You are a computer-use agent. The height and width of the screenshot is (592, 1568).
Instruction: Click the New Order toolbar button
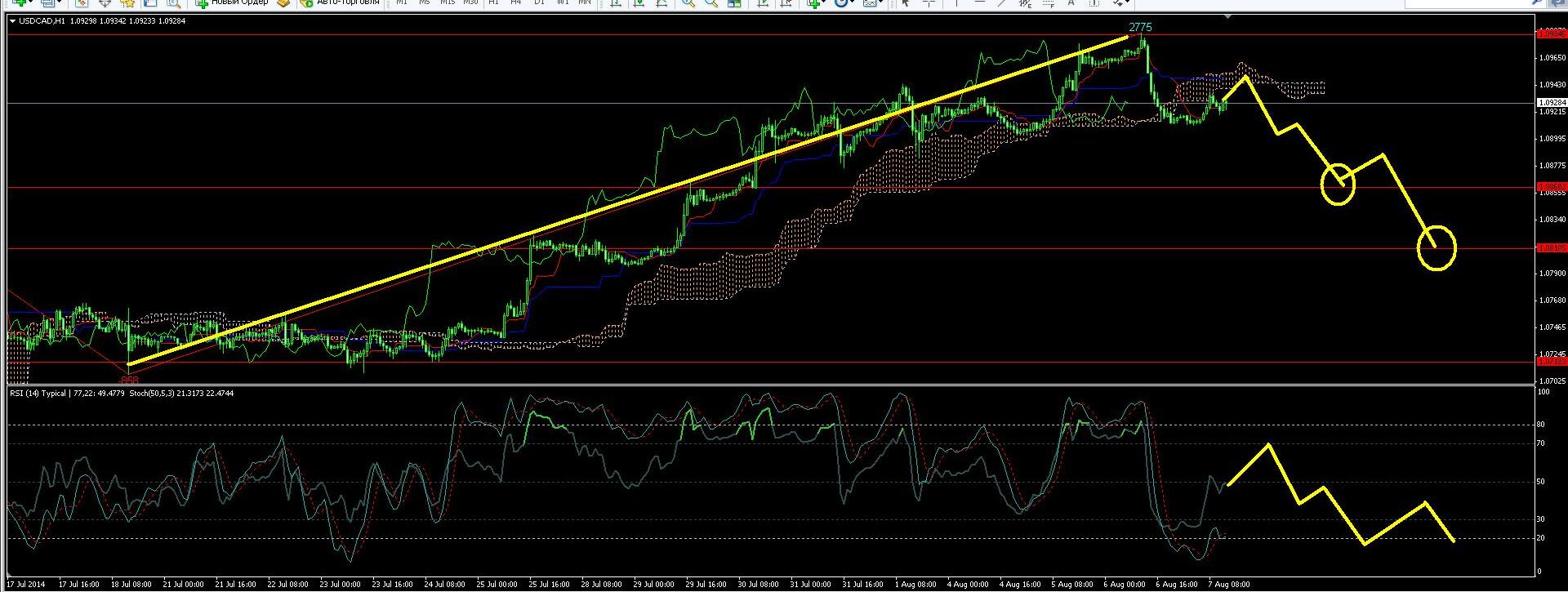[232, 3]
